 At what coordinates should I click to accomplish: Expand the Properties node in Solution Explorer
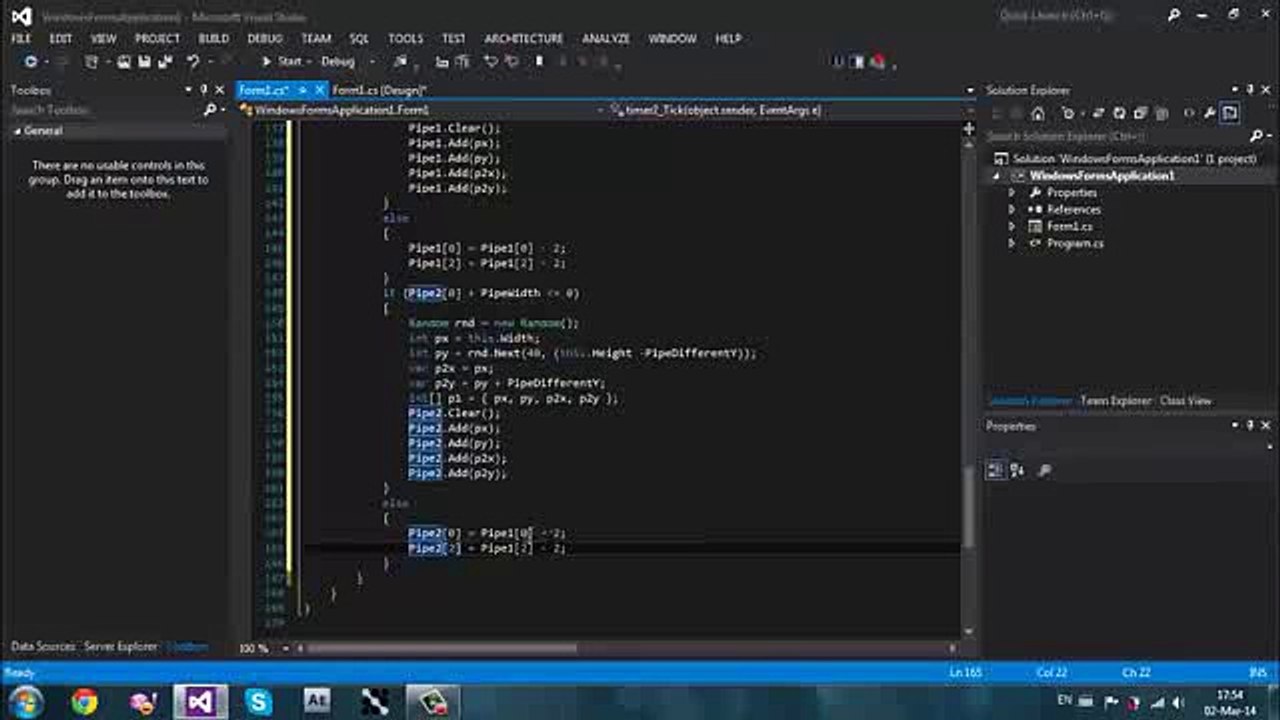click(x=1012, y=193)
